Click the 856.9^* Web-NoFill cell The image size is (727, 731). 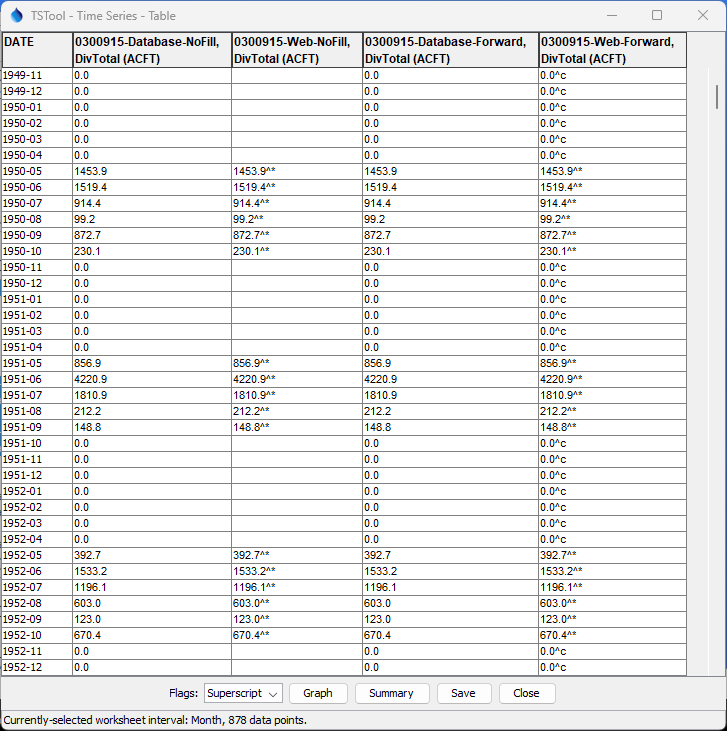click(x=297, y=363)
